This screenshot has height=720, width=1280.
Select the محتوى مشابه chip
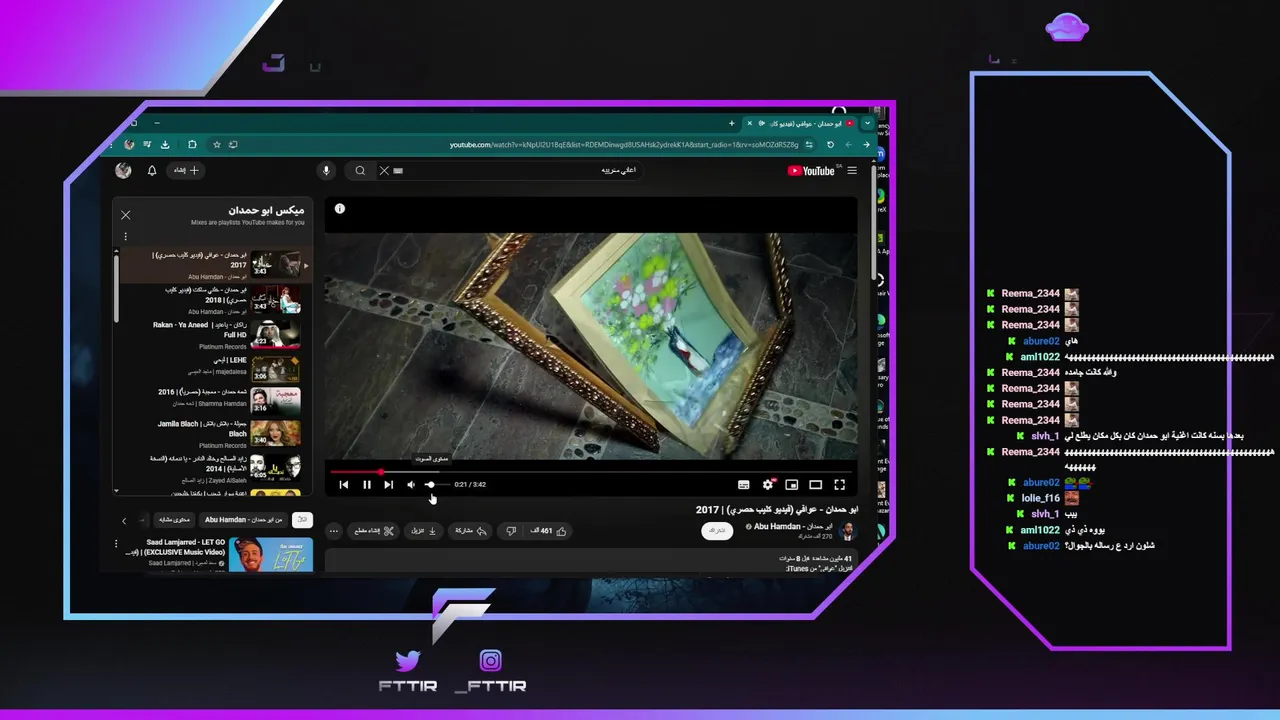tap(174, 520)
